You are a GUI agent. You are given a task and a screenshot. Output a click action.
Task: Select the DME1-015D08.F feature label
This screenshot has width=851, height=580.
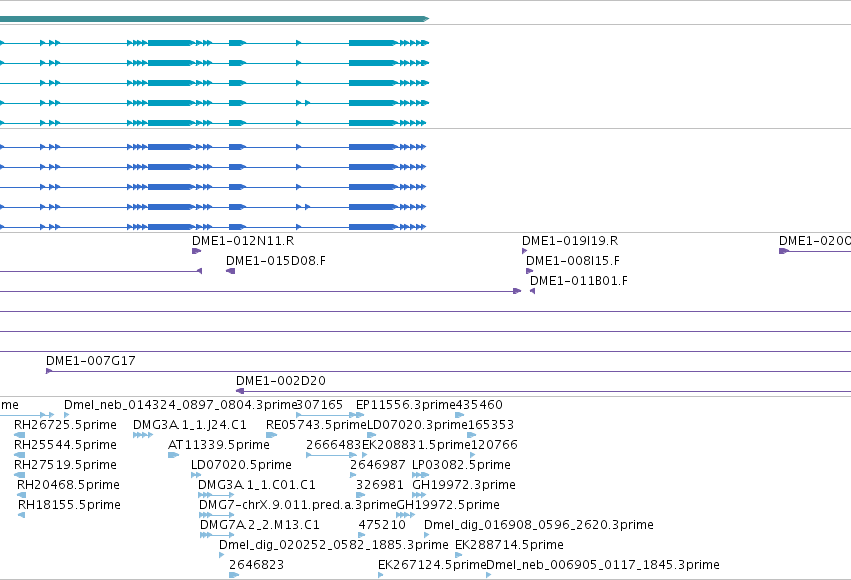276,261
